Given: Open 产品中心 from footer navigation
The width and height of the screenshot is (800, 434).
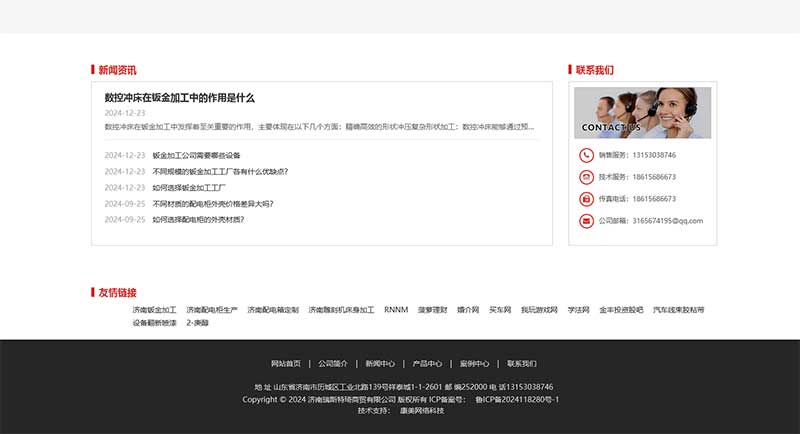Looking at the screenshot, I should (x=427, y=364).
